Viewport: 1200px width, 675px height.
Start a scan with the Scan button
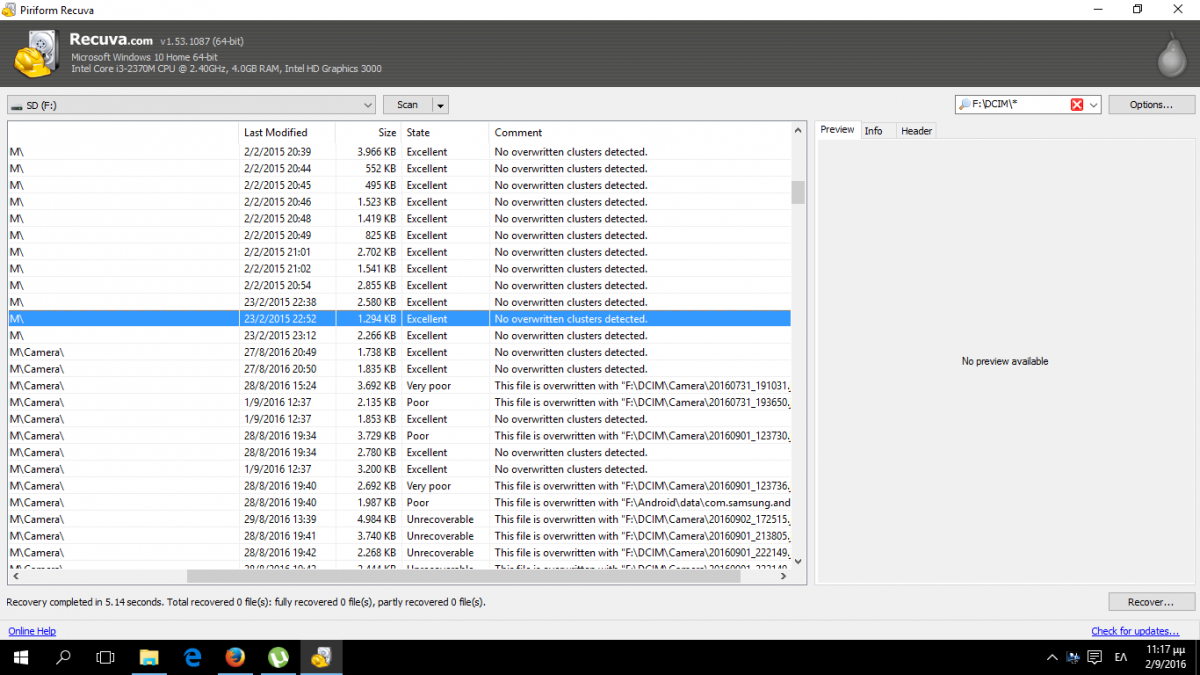pyautogui.click(x=407, y=105)
